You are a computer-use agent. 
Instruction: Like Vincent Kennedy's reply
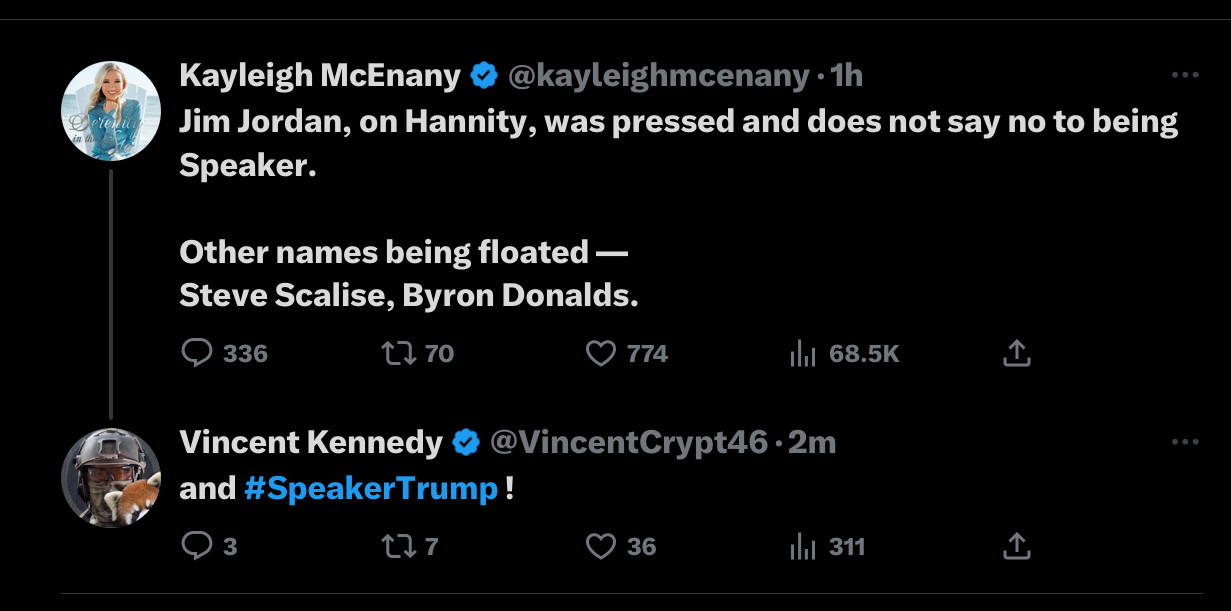600,546
